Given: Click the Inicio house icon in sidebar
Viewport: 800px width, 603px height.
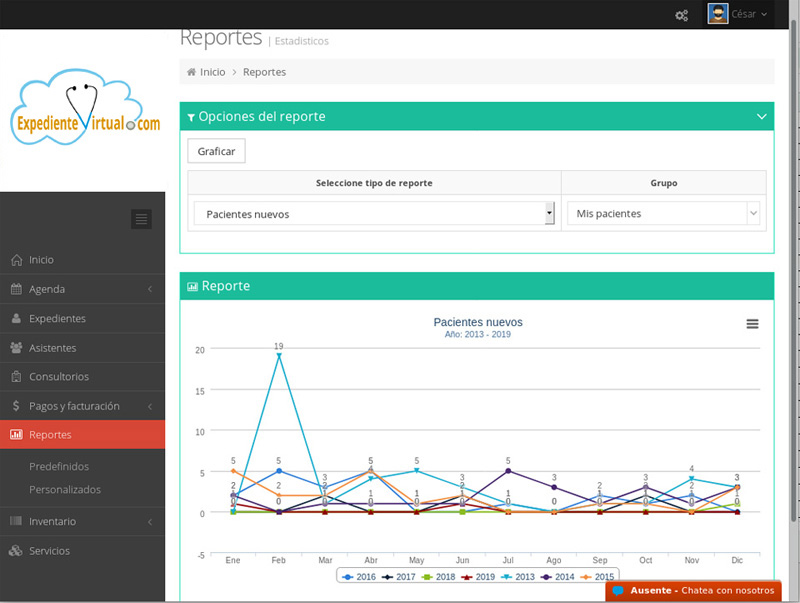Looking at the screenshot, I should 16,260.
